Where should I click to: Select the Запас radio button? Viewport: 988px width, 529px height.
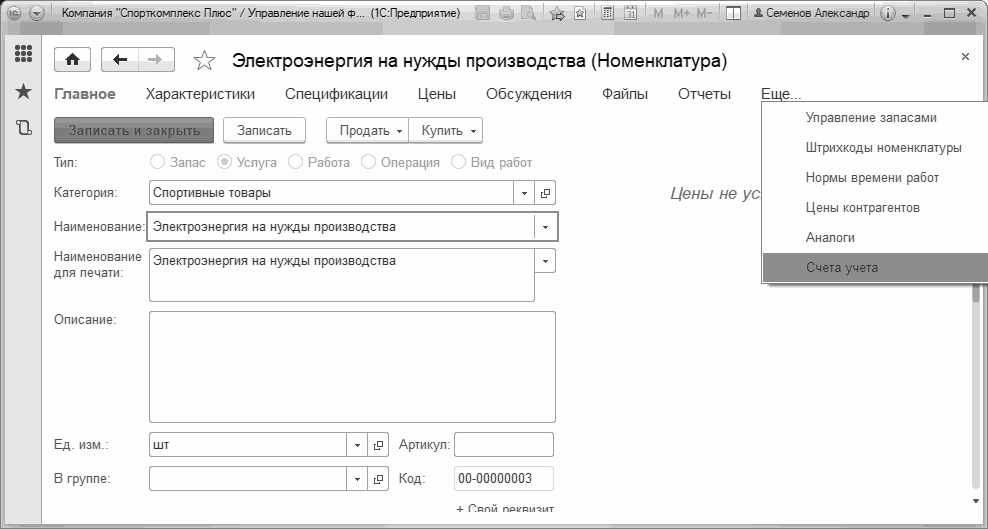[158, 162]
